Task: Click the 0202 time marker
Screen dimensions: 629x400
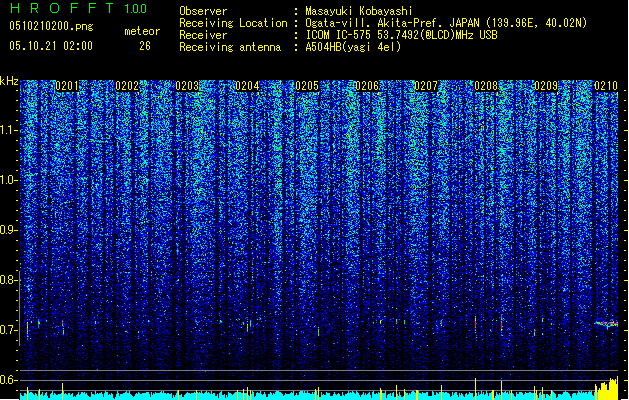Action: (127, 86)
